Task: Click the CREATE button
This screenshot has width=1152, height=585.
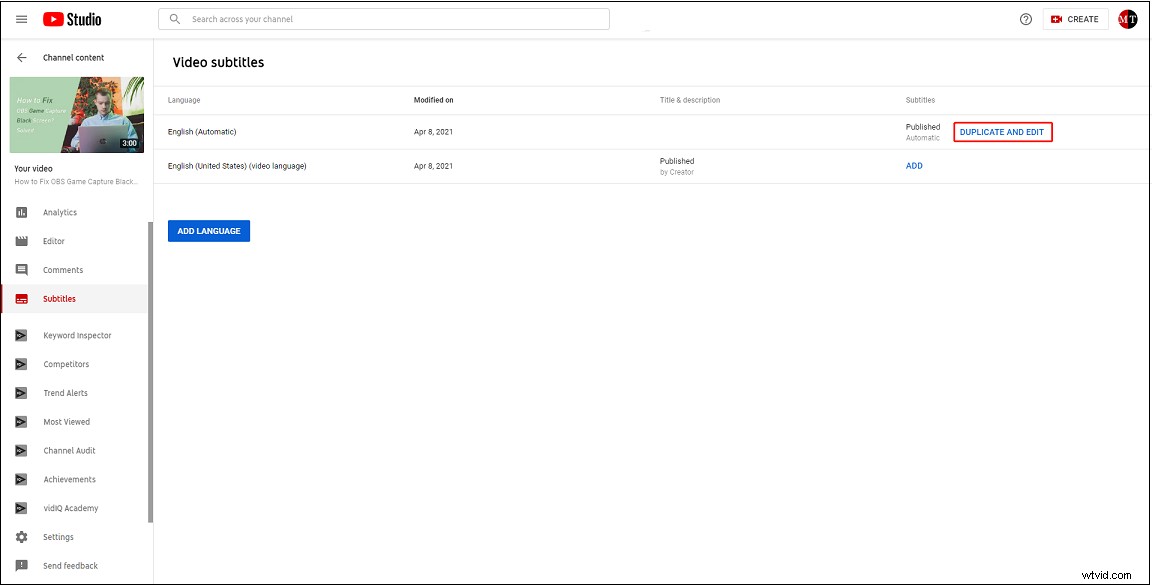Action: coord(1075,18)
